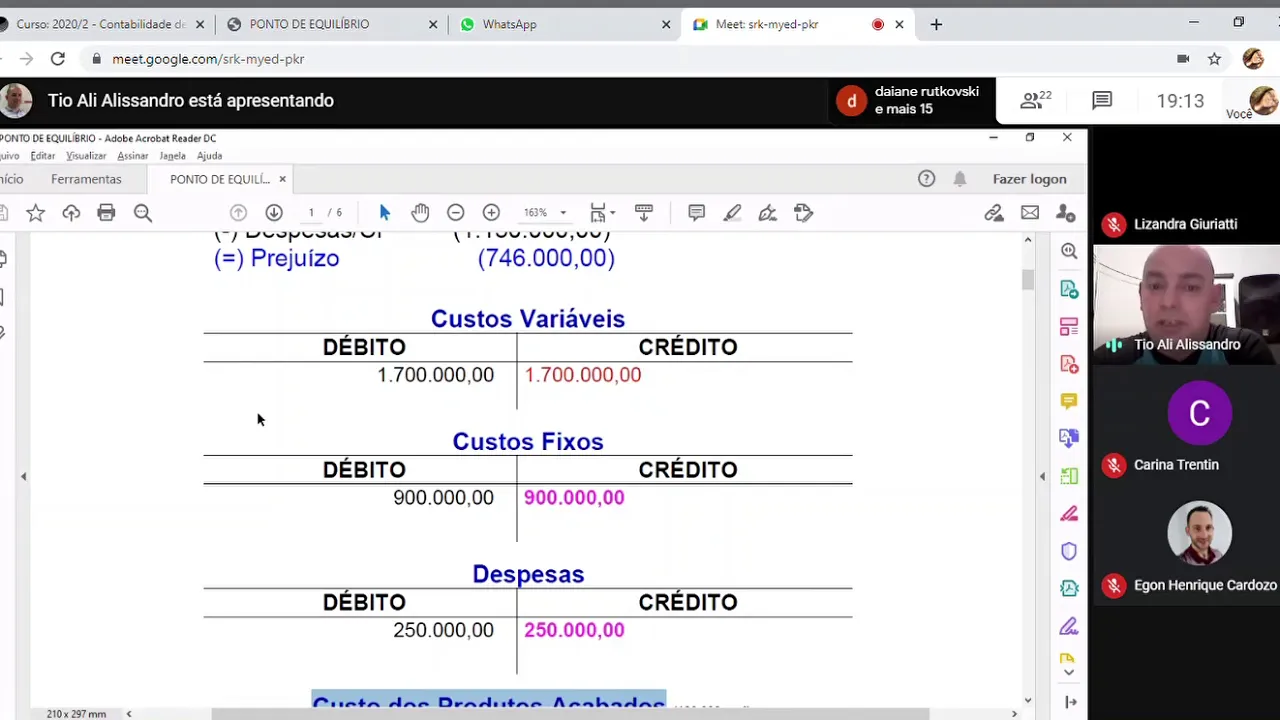
Task: Click the horizontal scrollbar at bottom
Action: coord(570,714)
